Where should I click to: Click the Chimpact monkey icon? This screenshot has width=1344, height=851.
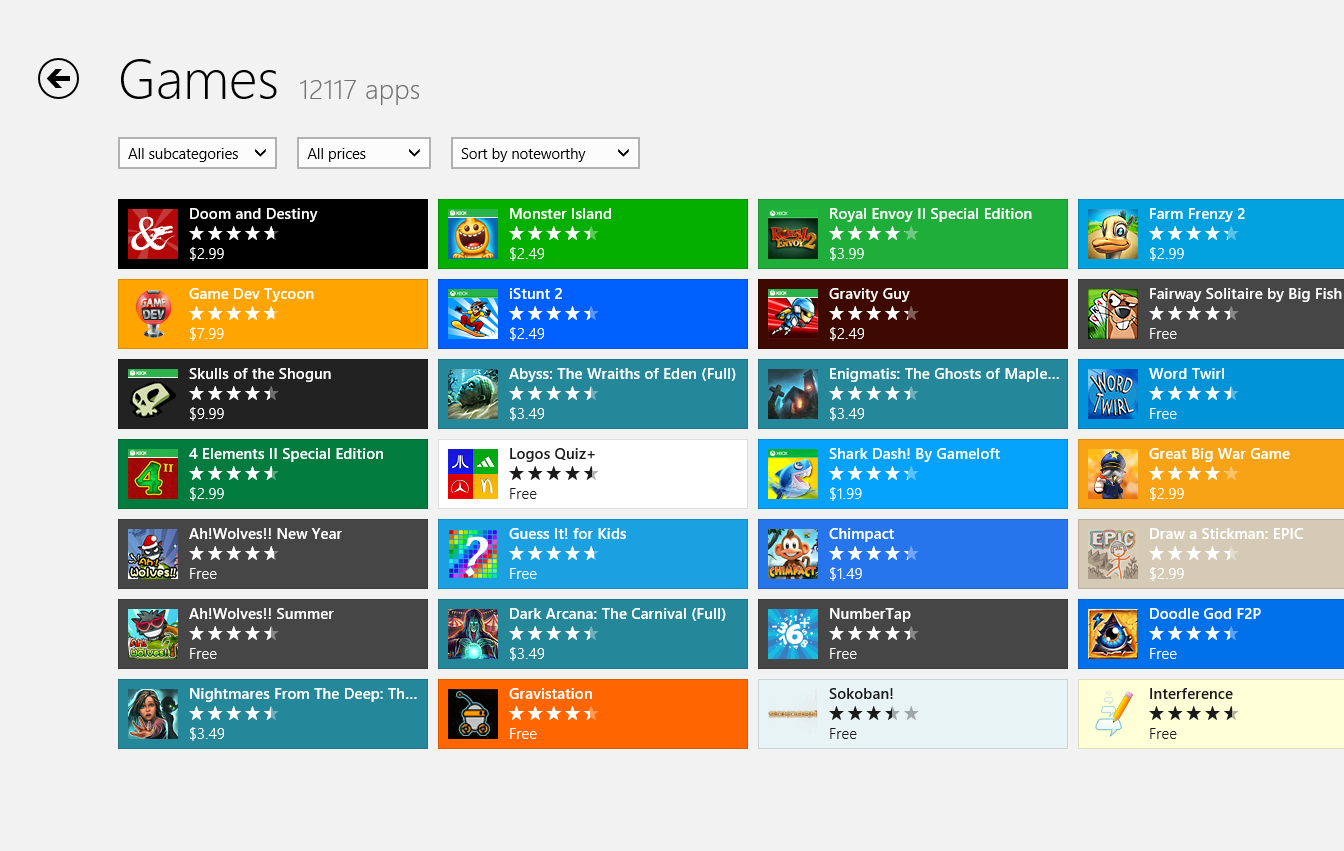(x=792, y=553)
